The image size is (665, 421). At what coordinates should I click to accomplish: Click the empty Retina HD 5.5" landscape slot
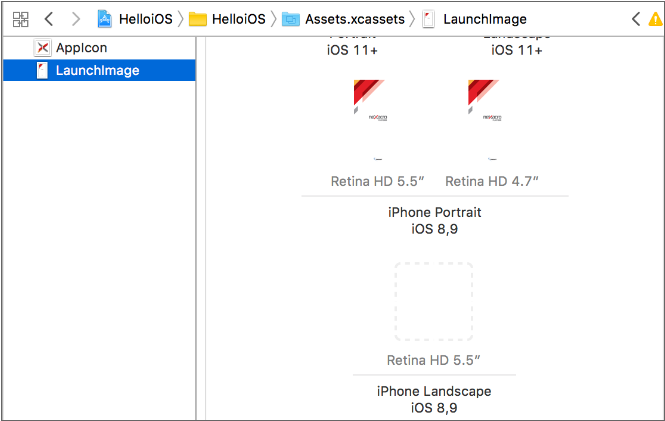[x=434, y=301]
